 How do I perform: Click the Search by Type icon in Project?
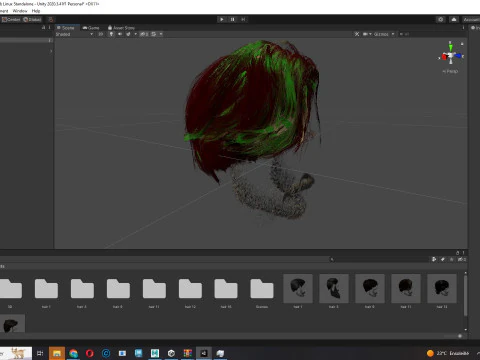(434, 259)
